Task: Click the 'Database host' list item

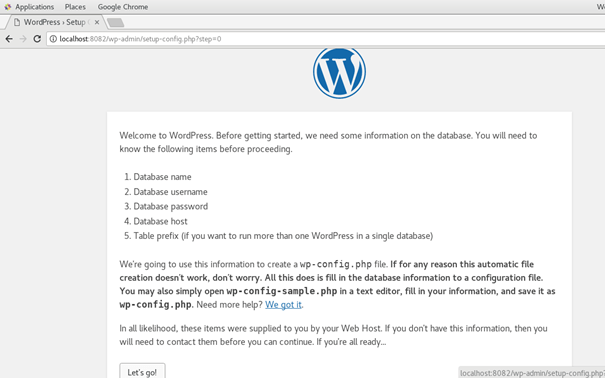Action: click(161, 221)
